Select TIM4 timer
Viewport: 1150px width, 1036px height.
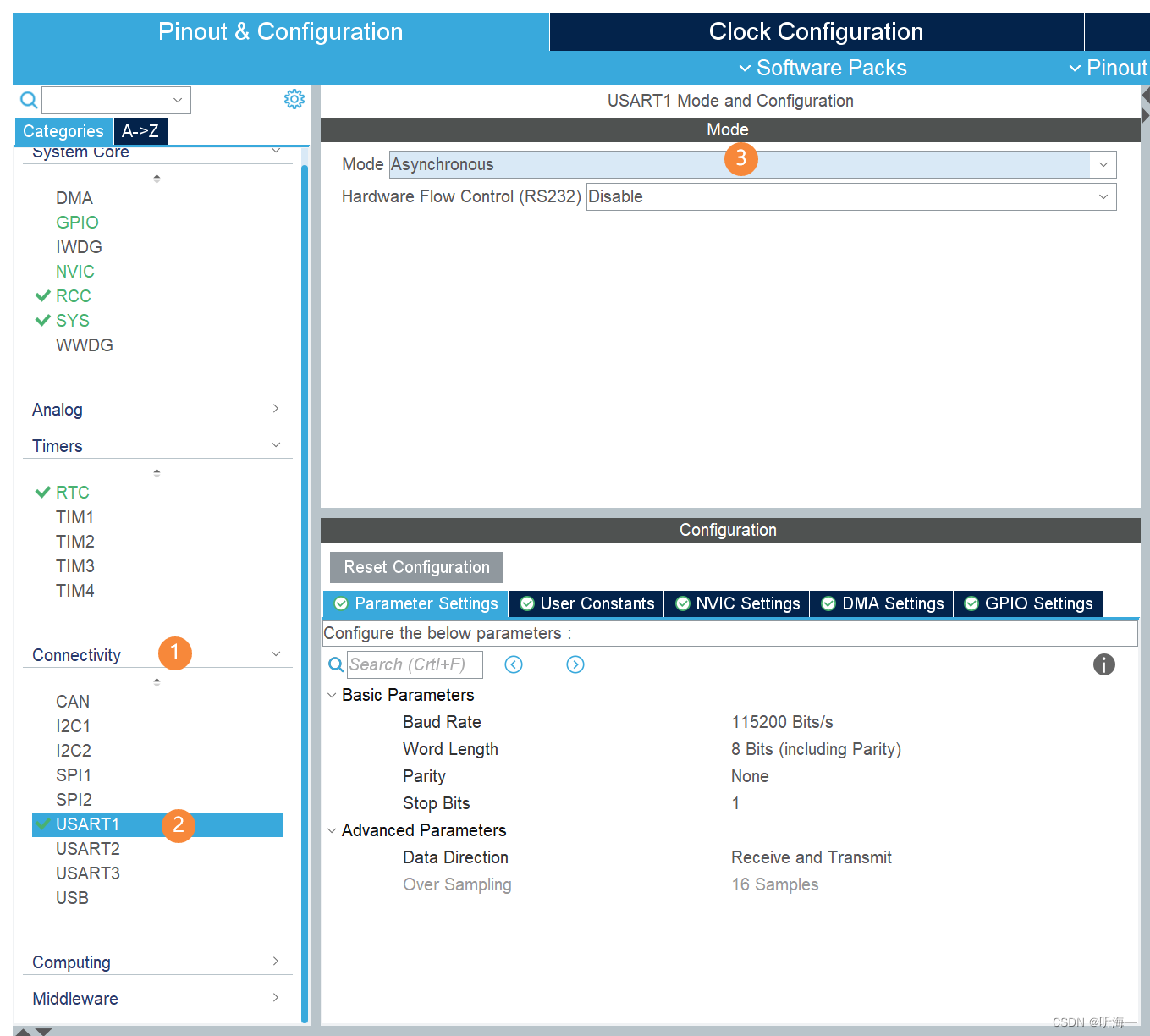tap(74, 591)
